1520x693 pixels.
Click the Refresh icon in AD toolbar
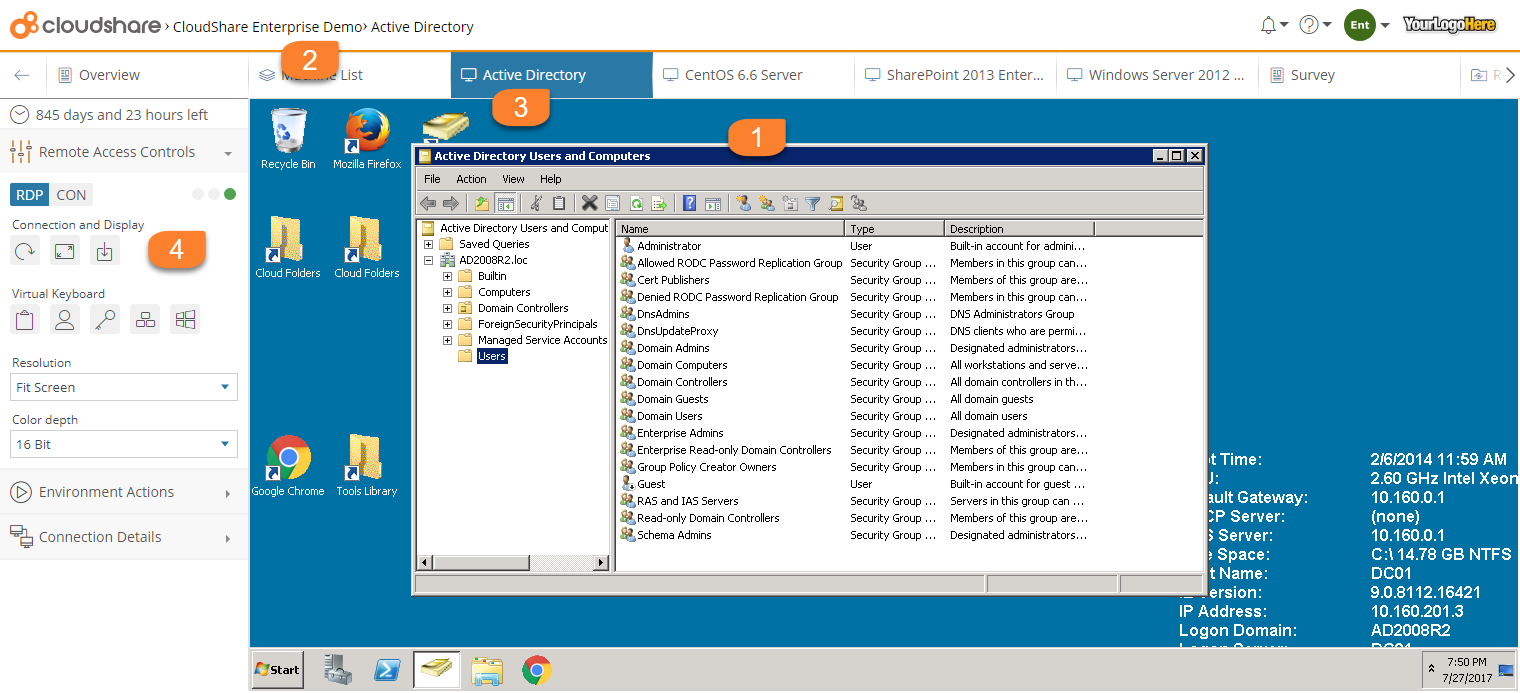[636, 203]
